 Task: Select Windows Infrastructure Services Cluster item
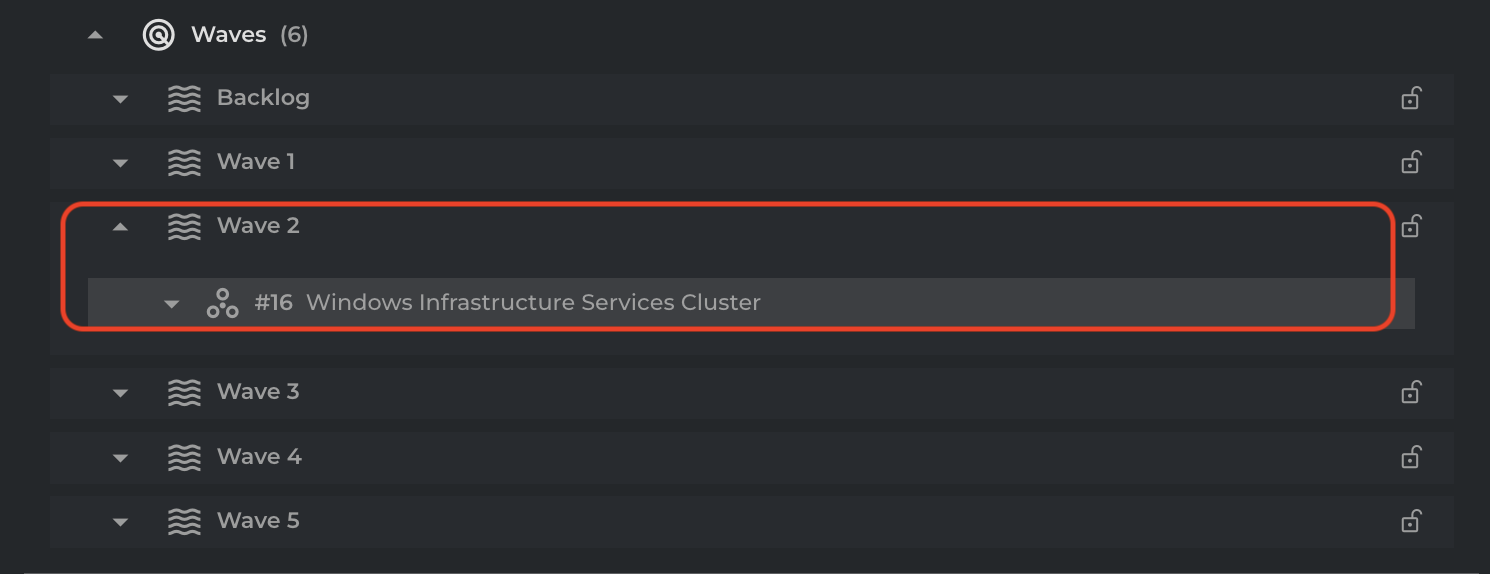pos(533,302)
